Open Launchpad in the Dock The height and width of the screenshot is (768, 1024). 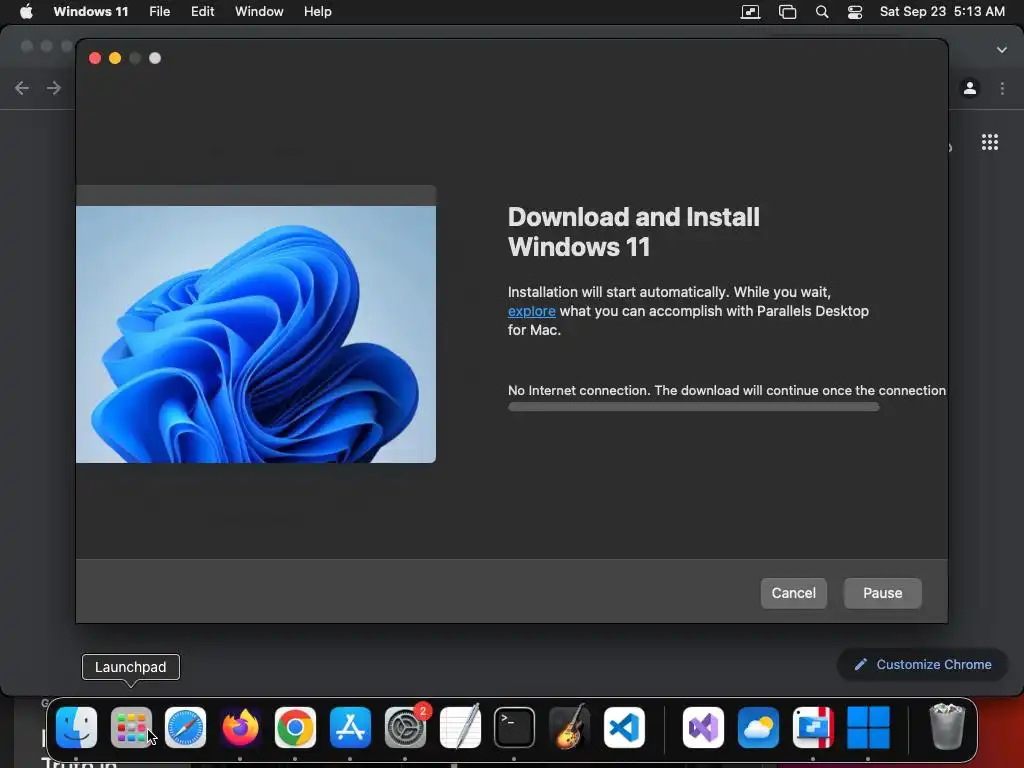pyautogui.click(x=131, y=727)
